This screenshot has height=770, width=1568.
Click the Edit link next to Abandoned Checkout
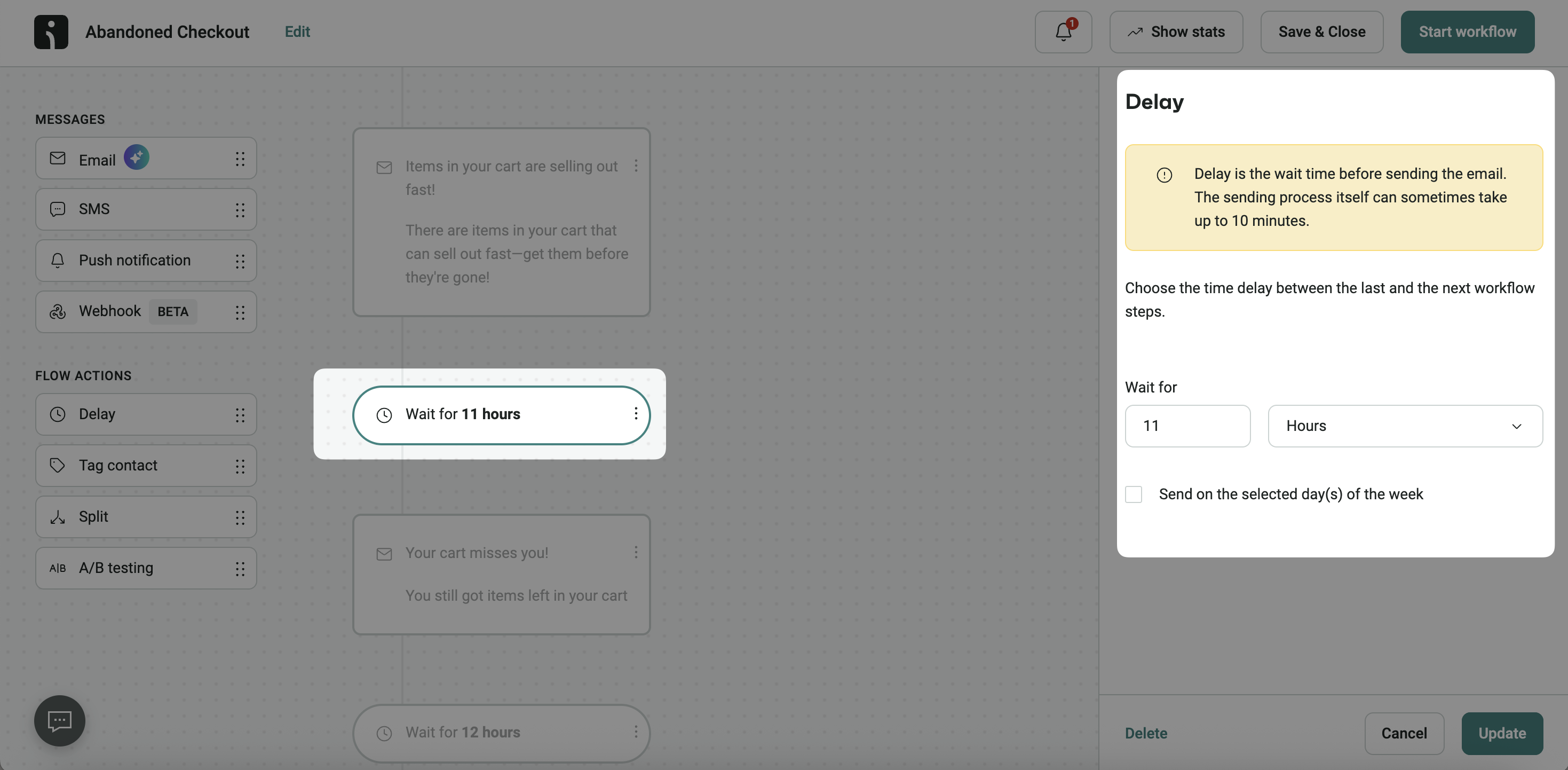(x=297, y=32)
